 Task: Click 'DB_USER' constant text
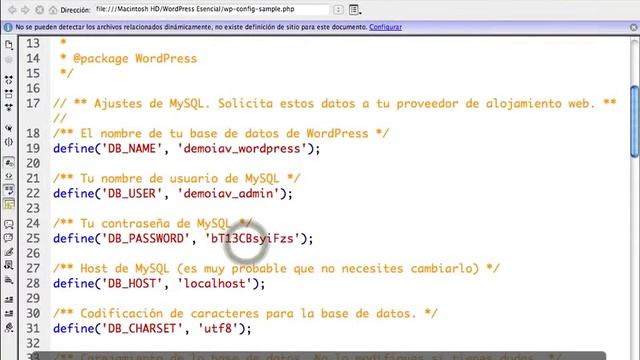132,193
